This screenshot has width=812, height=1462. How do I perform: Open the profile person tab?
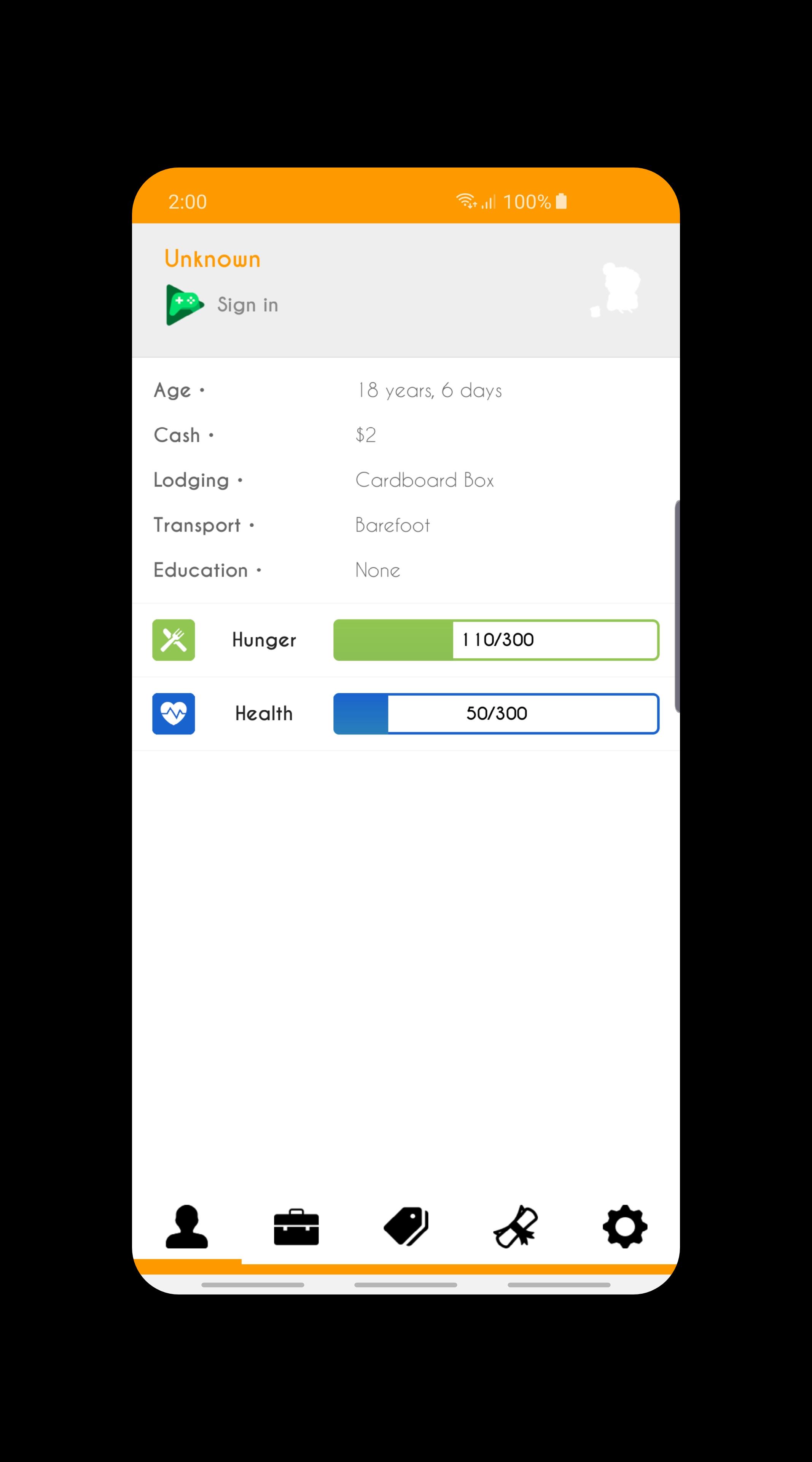tap(186, 1226)
